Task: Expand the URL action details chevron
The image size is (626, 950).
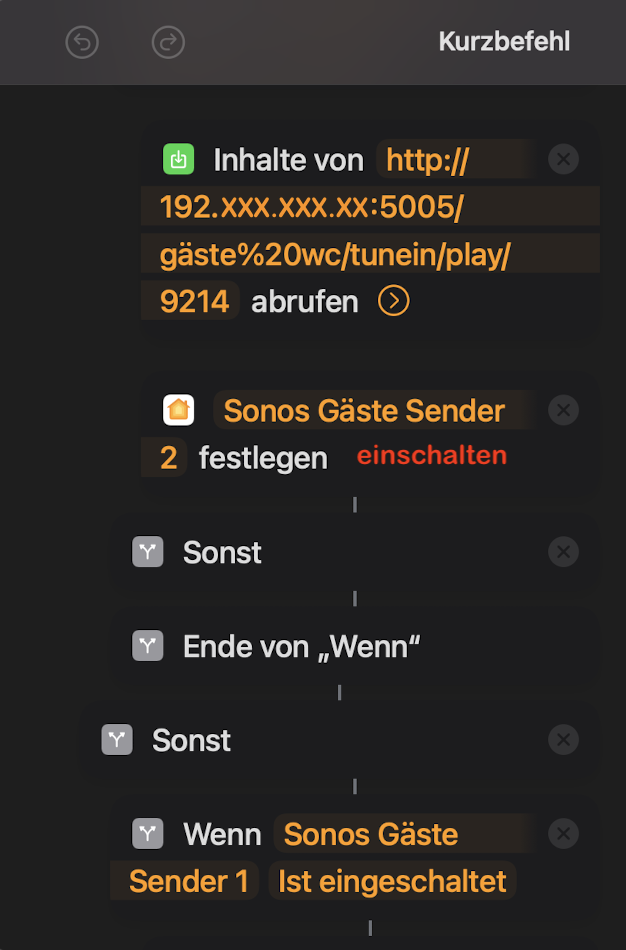Action: coord(393,301)
